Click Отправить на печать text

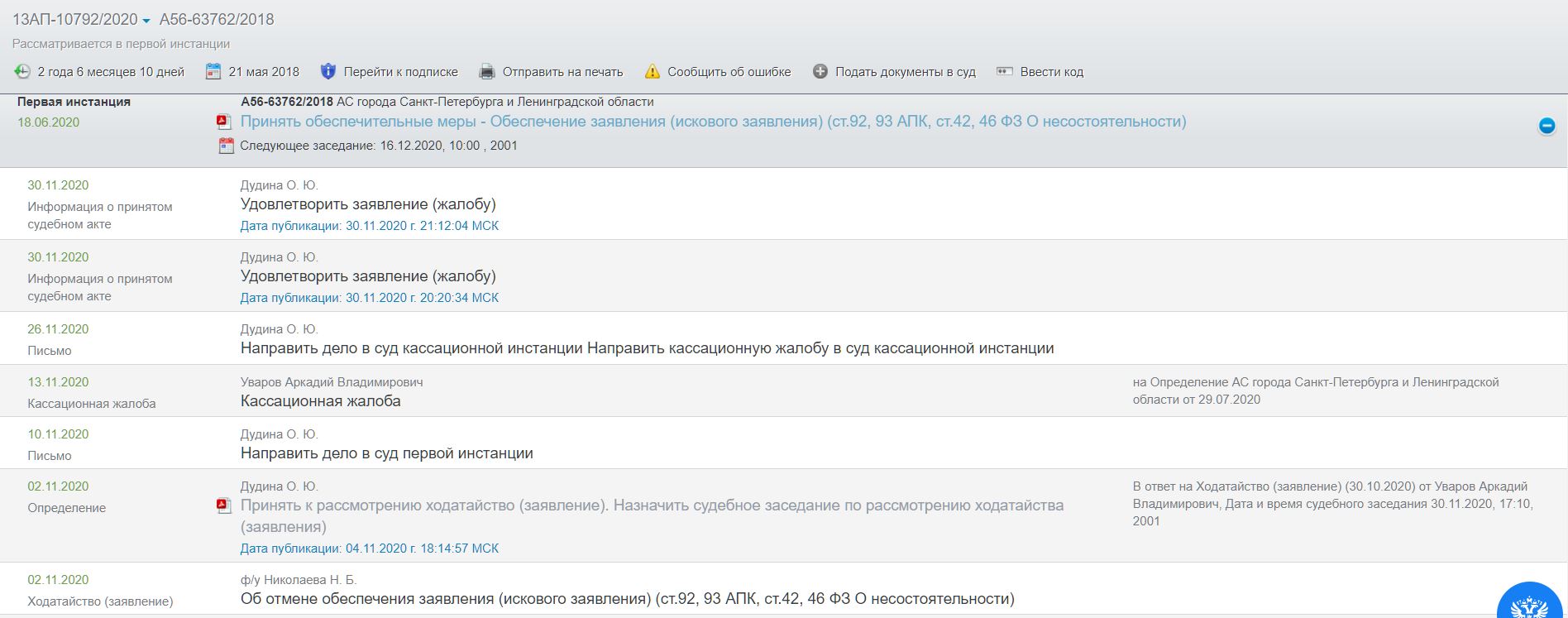tap(562, 72)
